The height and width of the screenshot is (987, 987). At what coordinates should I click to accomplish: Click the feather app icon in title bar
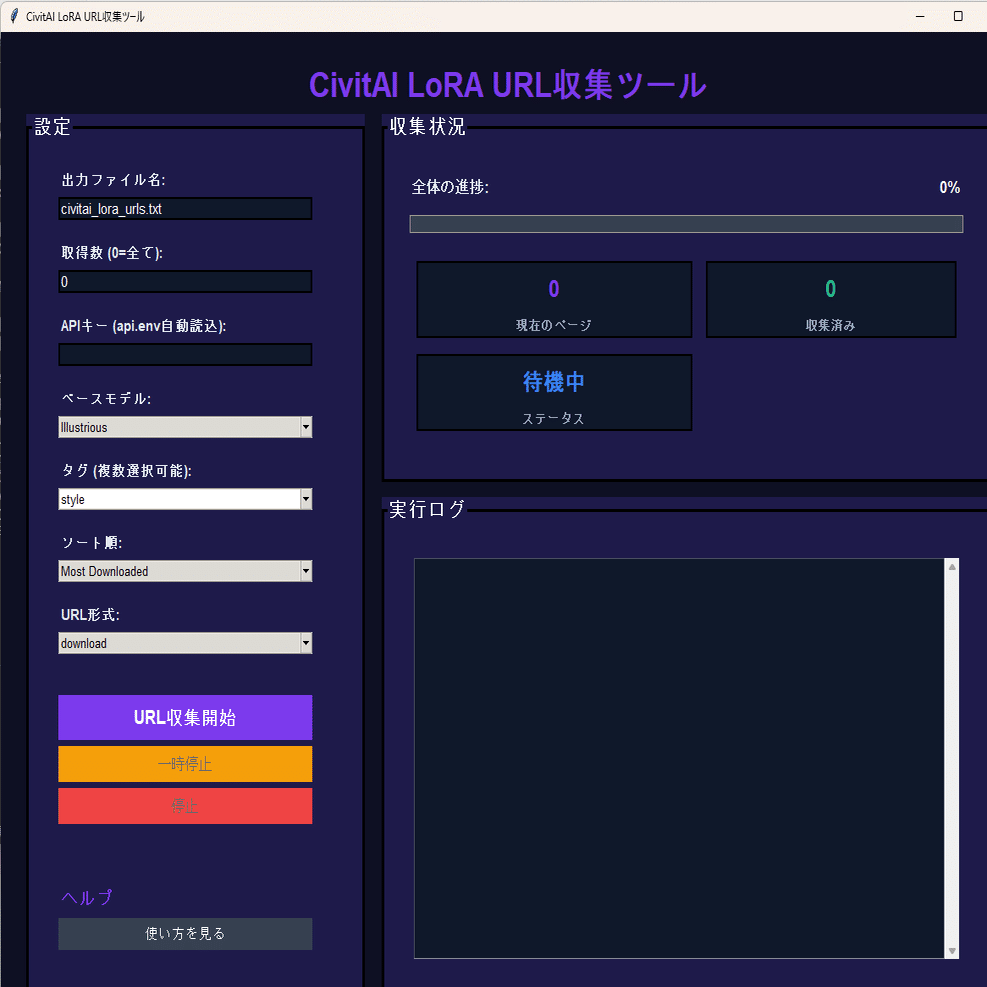[x=14, y=16]
